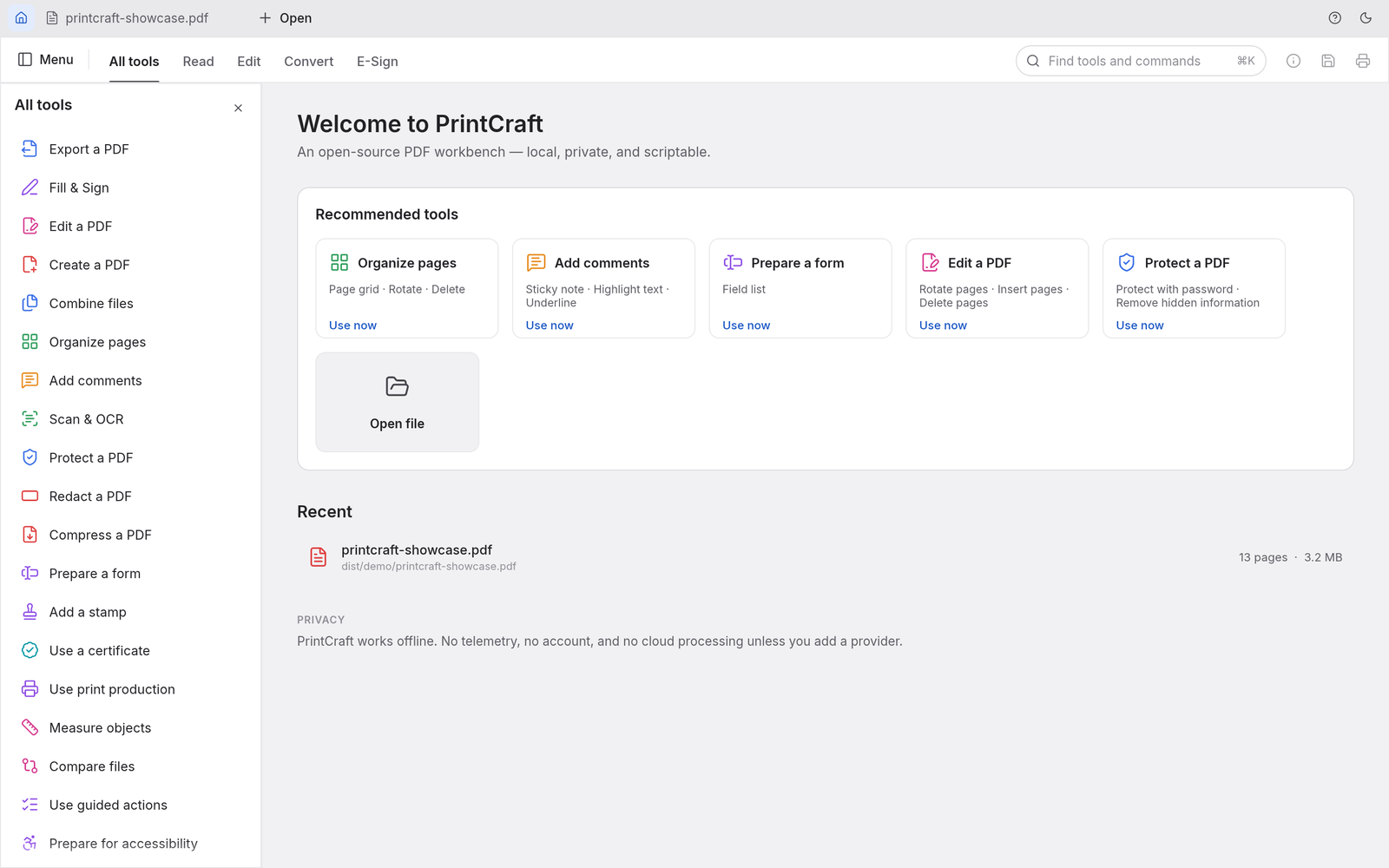Switch to the Edit tab
Image resolution: width=1389 pixels, height=868 pixels.
point(249,61)
